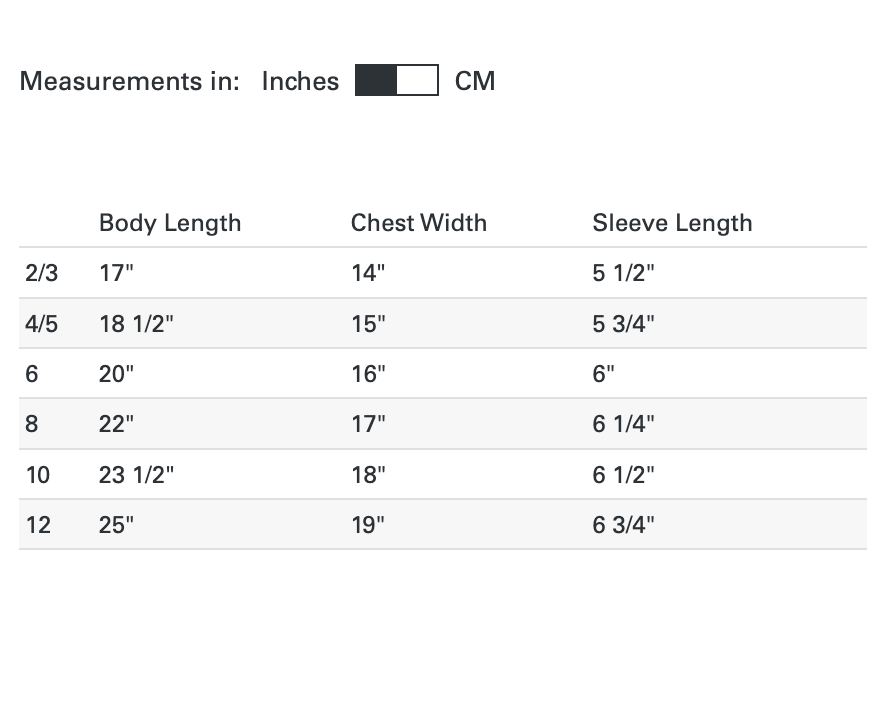Select the size 8 row label
Image resolution: width=896 pixels, height=728 pixels.
[32, 424]
